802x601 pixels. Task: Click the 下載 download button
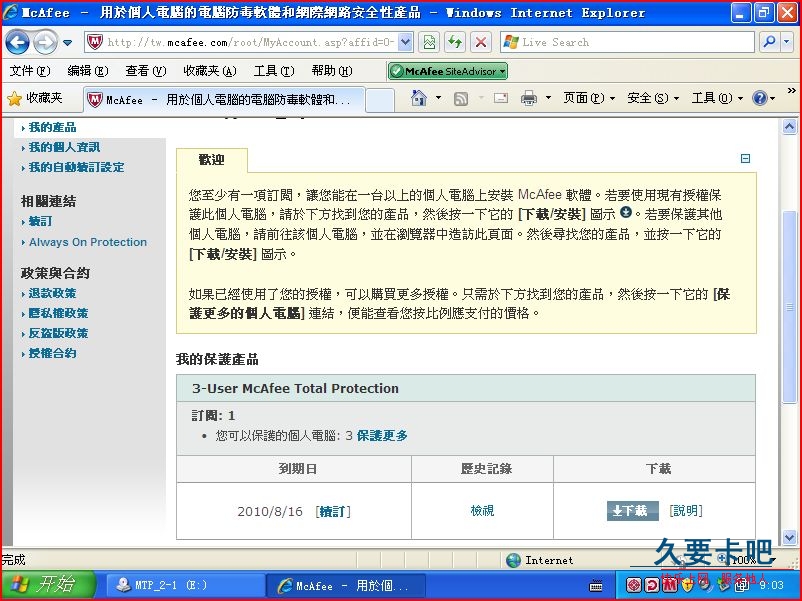(x=632, y=510)
